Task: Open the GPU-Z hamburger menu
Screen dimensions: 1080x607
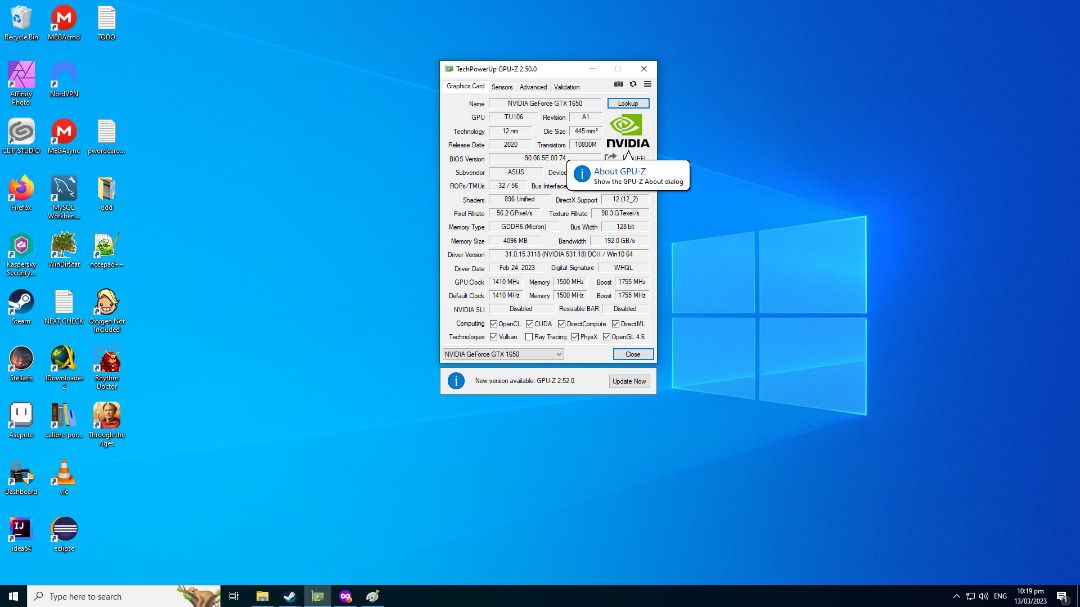Action: (x=647, y=84)
